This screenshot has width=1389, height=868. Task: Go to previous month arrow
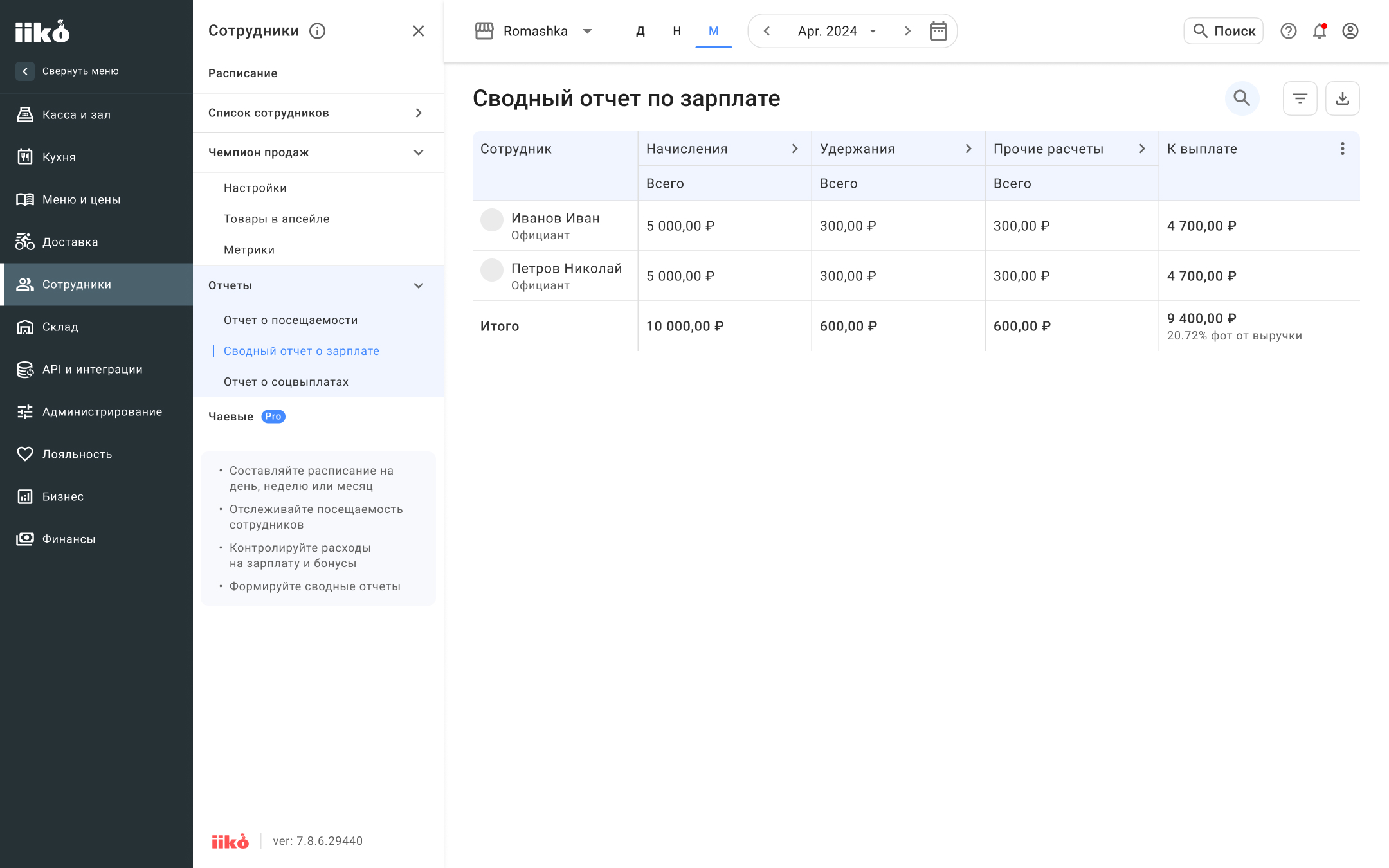pos(767,31)
